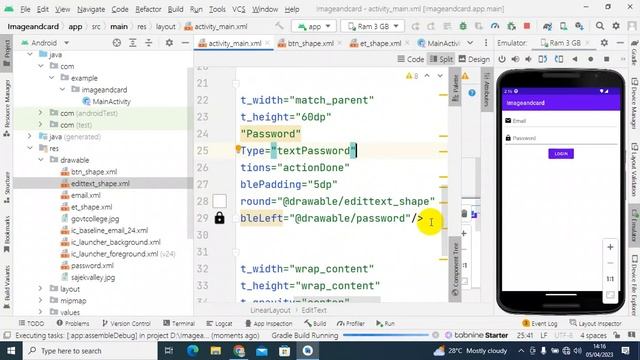
Task: Open the VCS menu
Action: coord(239,9)
